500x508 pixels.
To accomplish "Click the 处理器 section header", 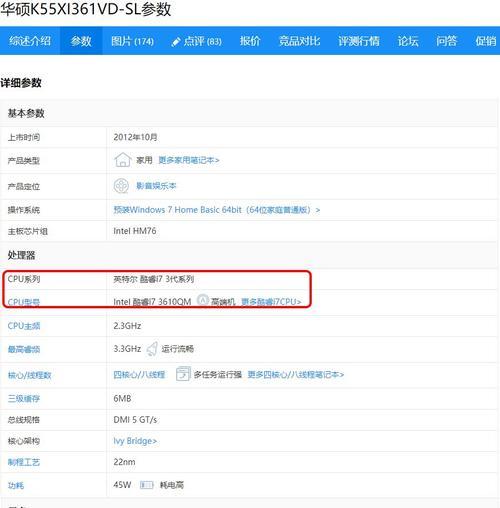I will 21,255.
